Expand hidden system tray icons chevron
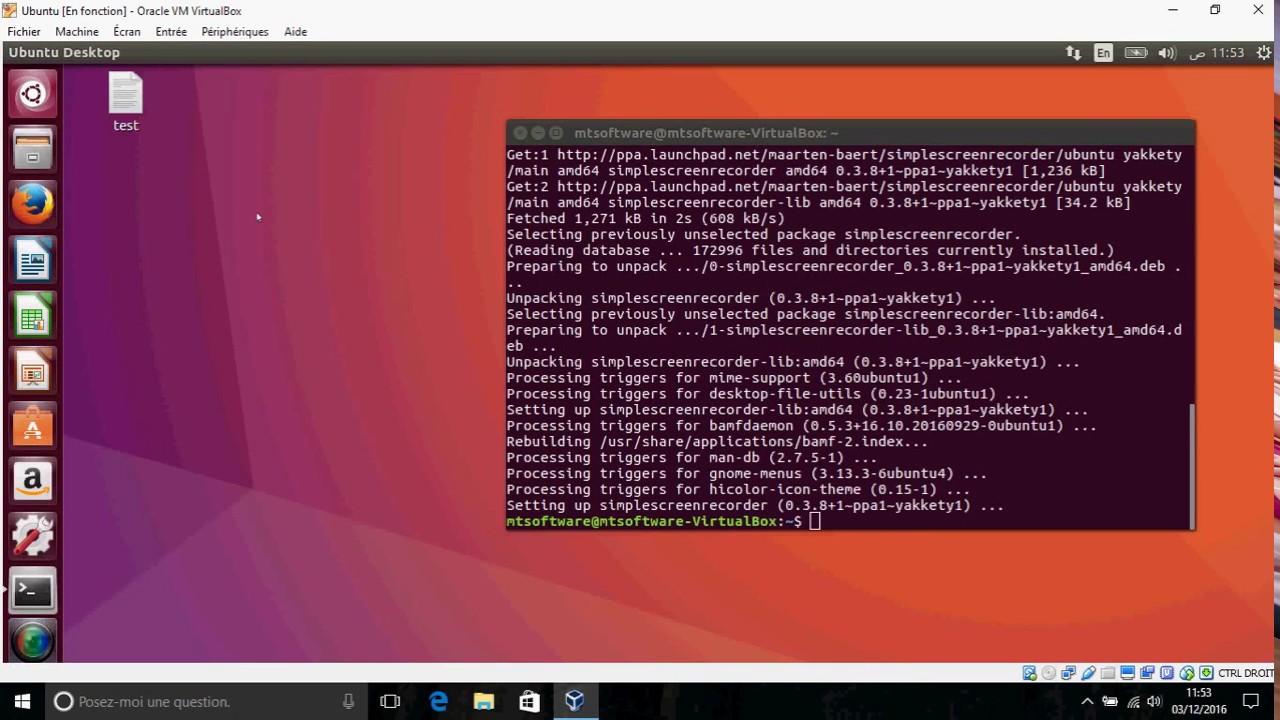This screenshot has width=1280, height=720. coord(1087,701)
